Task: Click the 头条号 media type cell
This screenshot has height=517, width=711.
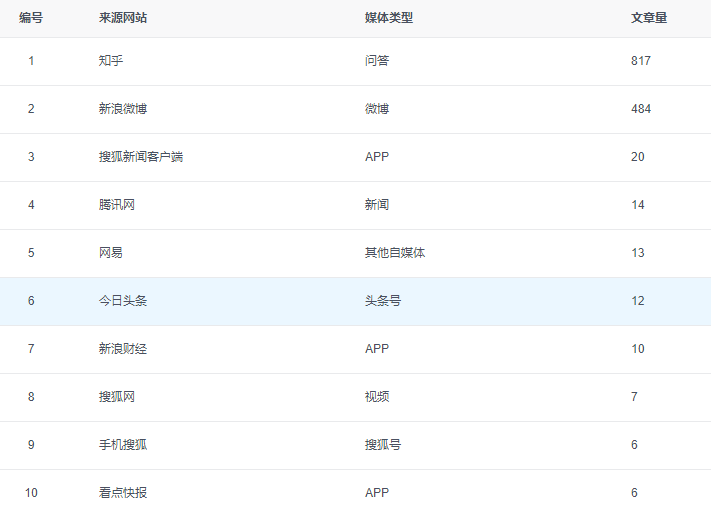Action: coord(383,301)
